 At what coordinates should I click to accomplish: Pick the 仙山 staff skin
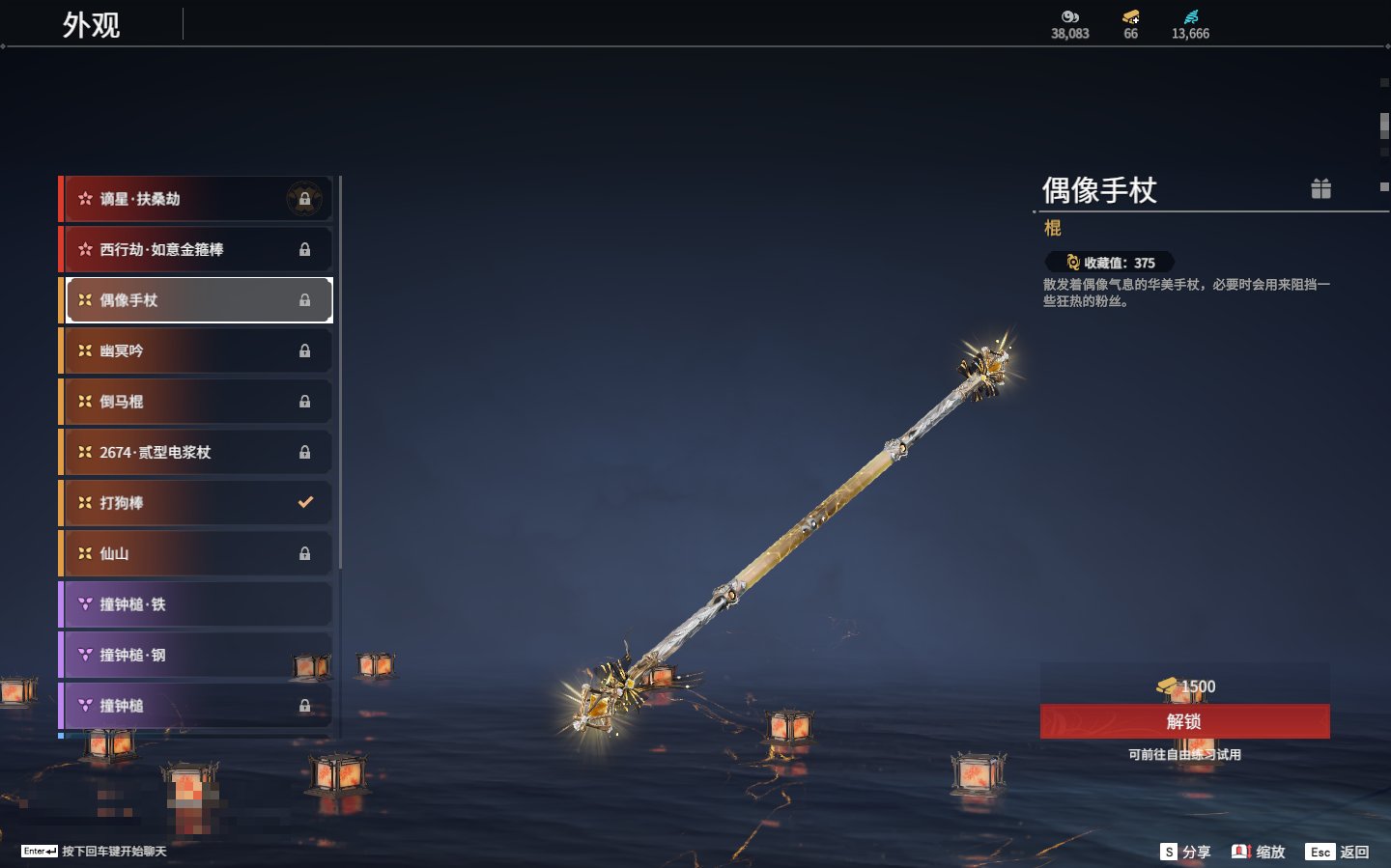pos(196,553)
